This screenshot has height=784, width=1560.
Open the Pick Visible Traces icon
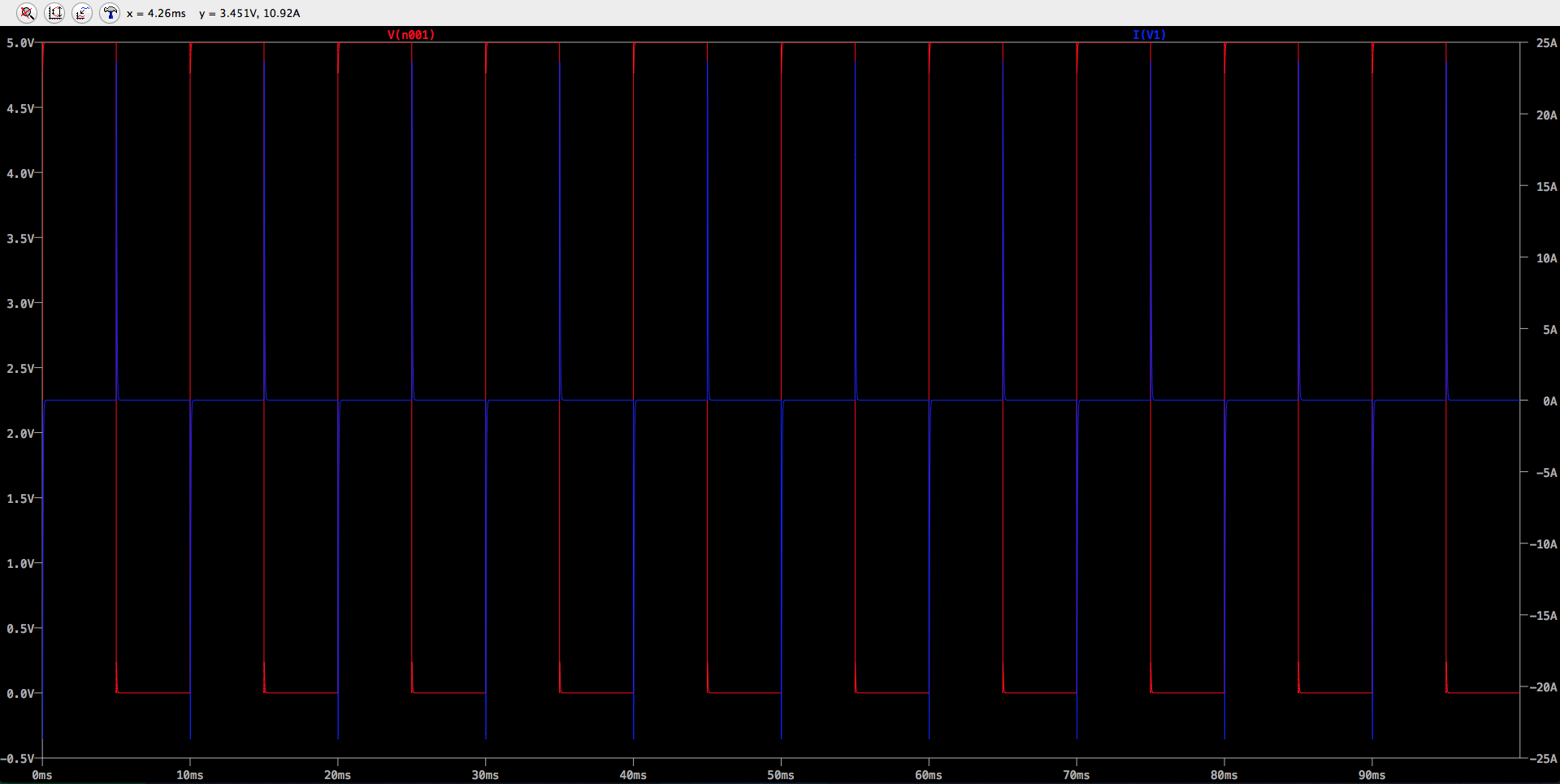[82, 13]
